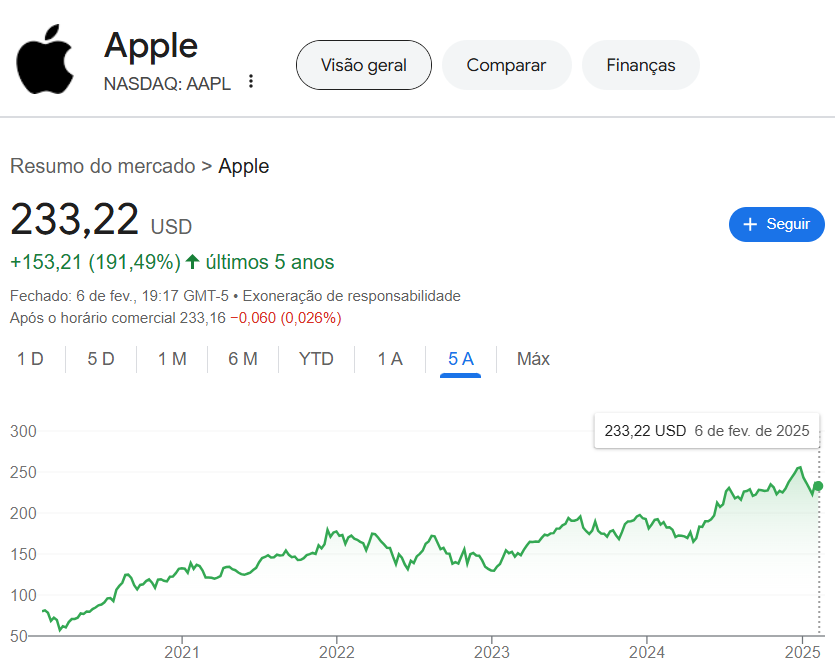
Task: Click the 2023 label on chart axis
Action: tap(492, 653)
